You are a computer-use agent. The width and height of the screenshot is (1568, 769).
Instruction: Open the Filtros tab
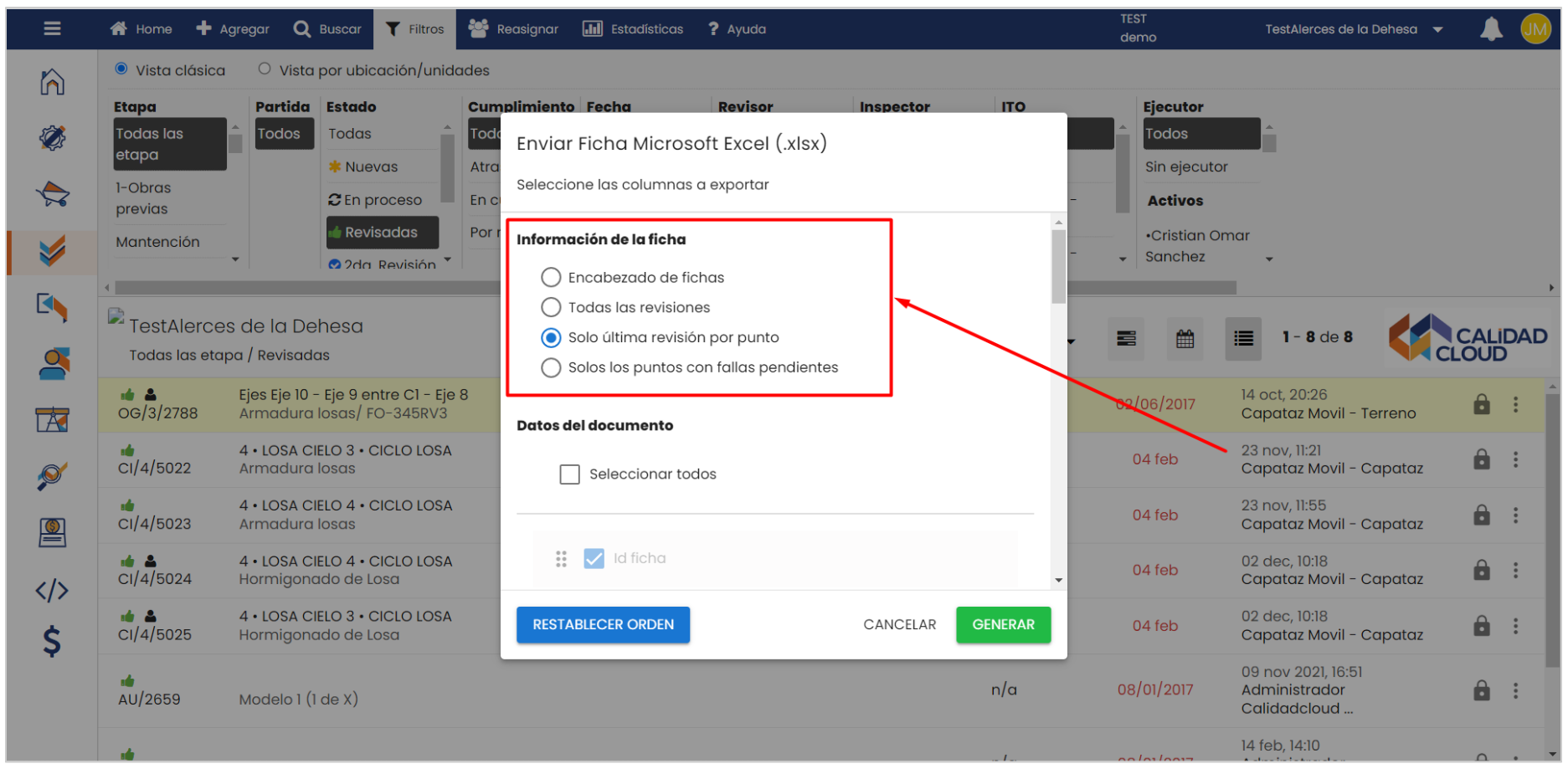[415, 29]
